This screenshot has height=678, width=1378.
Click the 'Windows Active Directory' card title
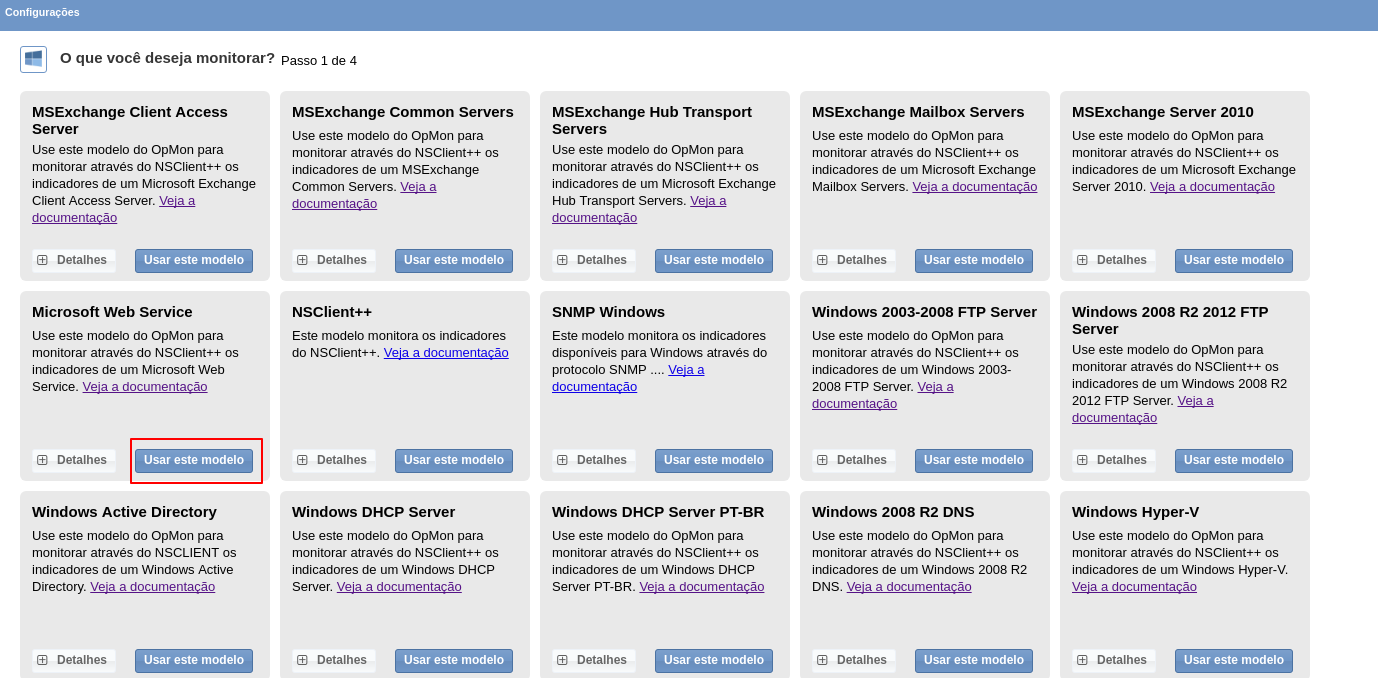pyautogui.click(x=124, y=512)
